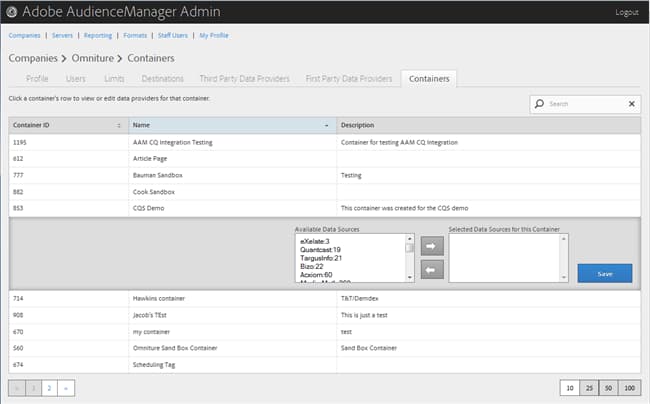
Task: Open the My Profile link
Action: (x=214, y=35)
